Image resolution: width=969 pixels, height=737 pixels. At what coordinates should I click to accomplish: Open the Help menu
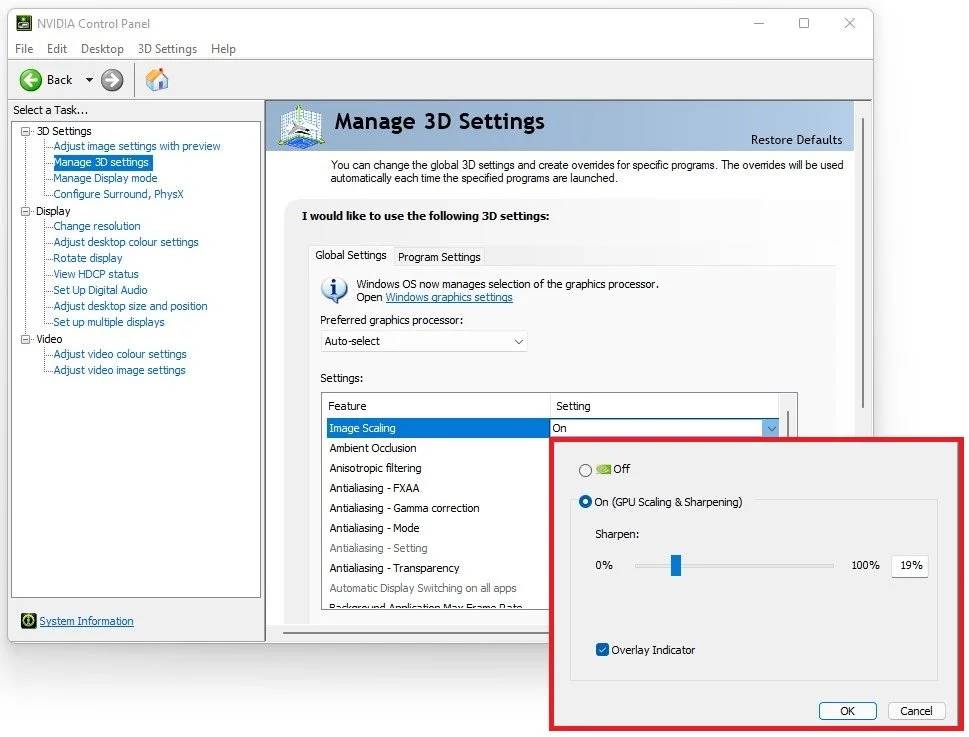point(223,49)
